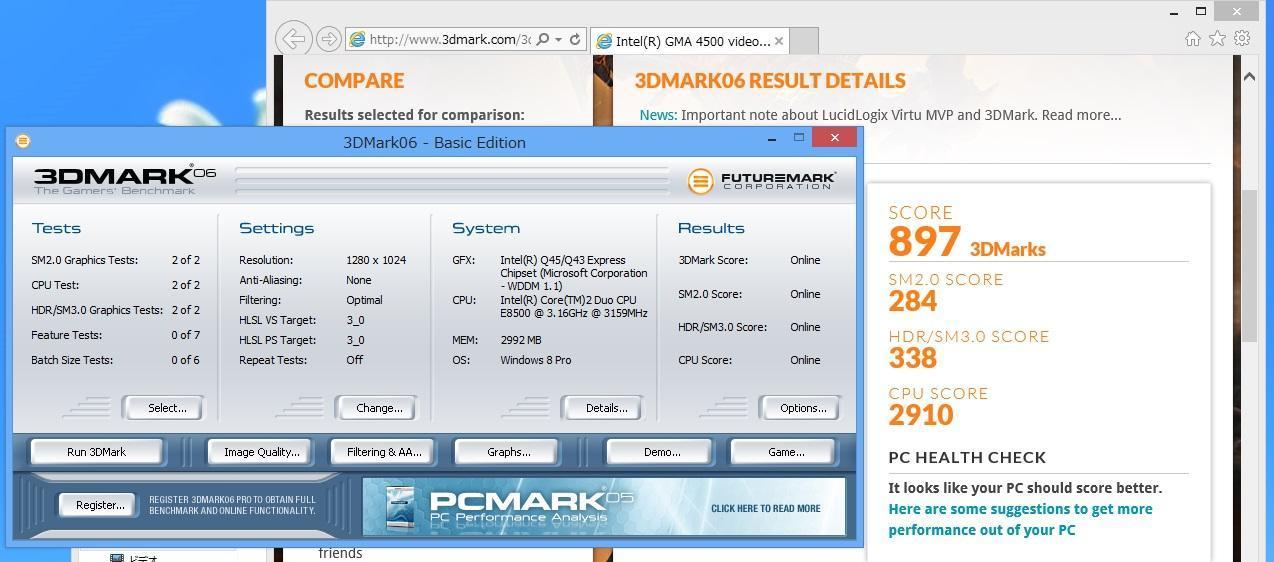Screen dimensions: 1274x562
Task: Click PCMark05 advertisement banner
Action: (x=604, y=506)
